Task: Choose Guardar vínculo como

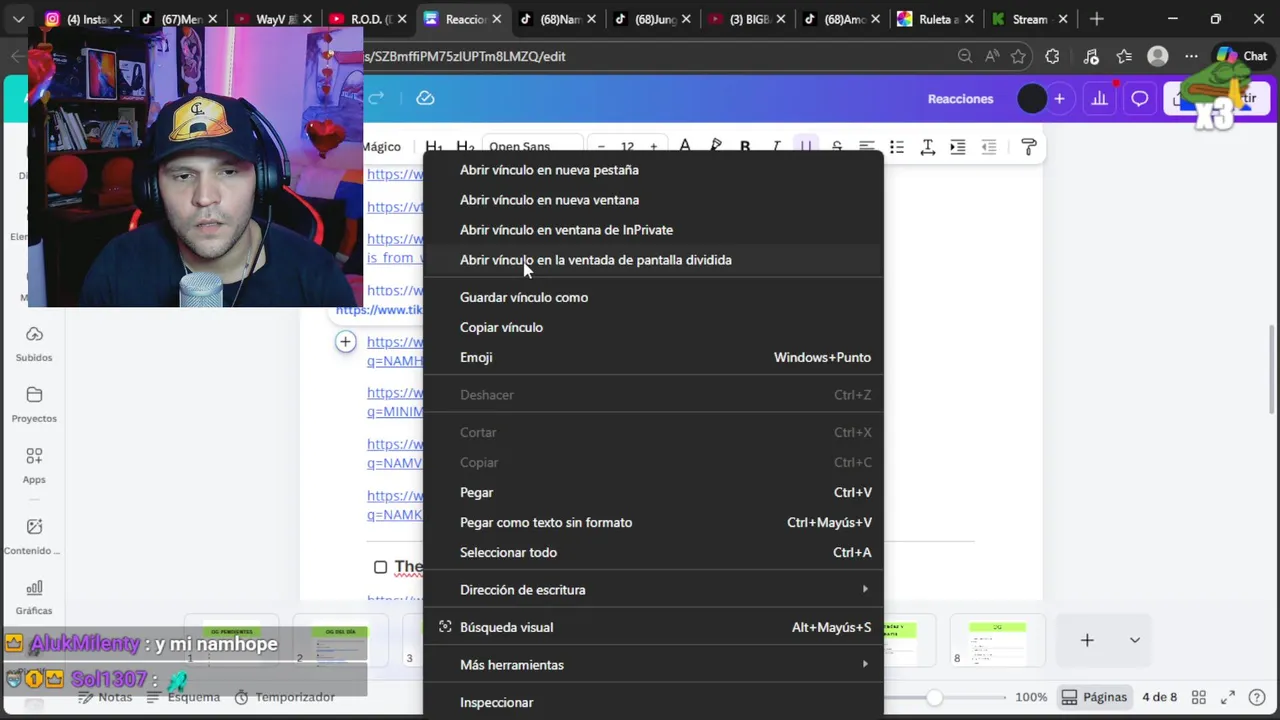Action: click(x=654, y=297)
